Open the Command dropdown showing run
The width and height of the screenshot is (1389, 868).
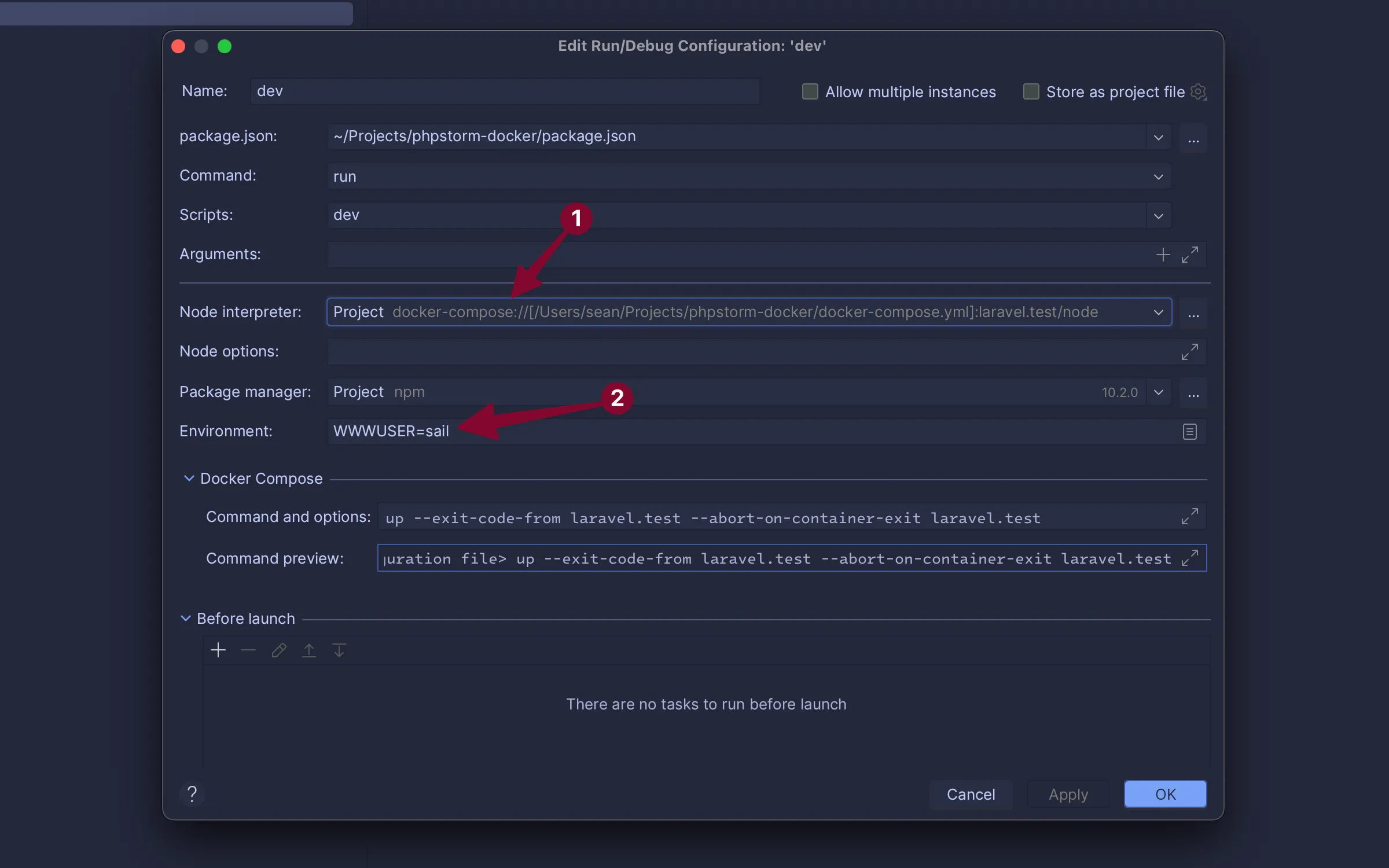[x=1159, y=176]
